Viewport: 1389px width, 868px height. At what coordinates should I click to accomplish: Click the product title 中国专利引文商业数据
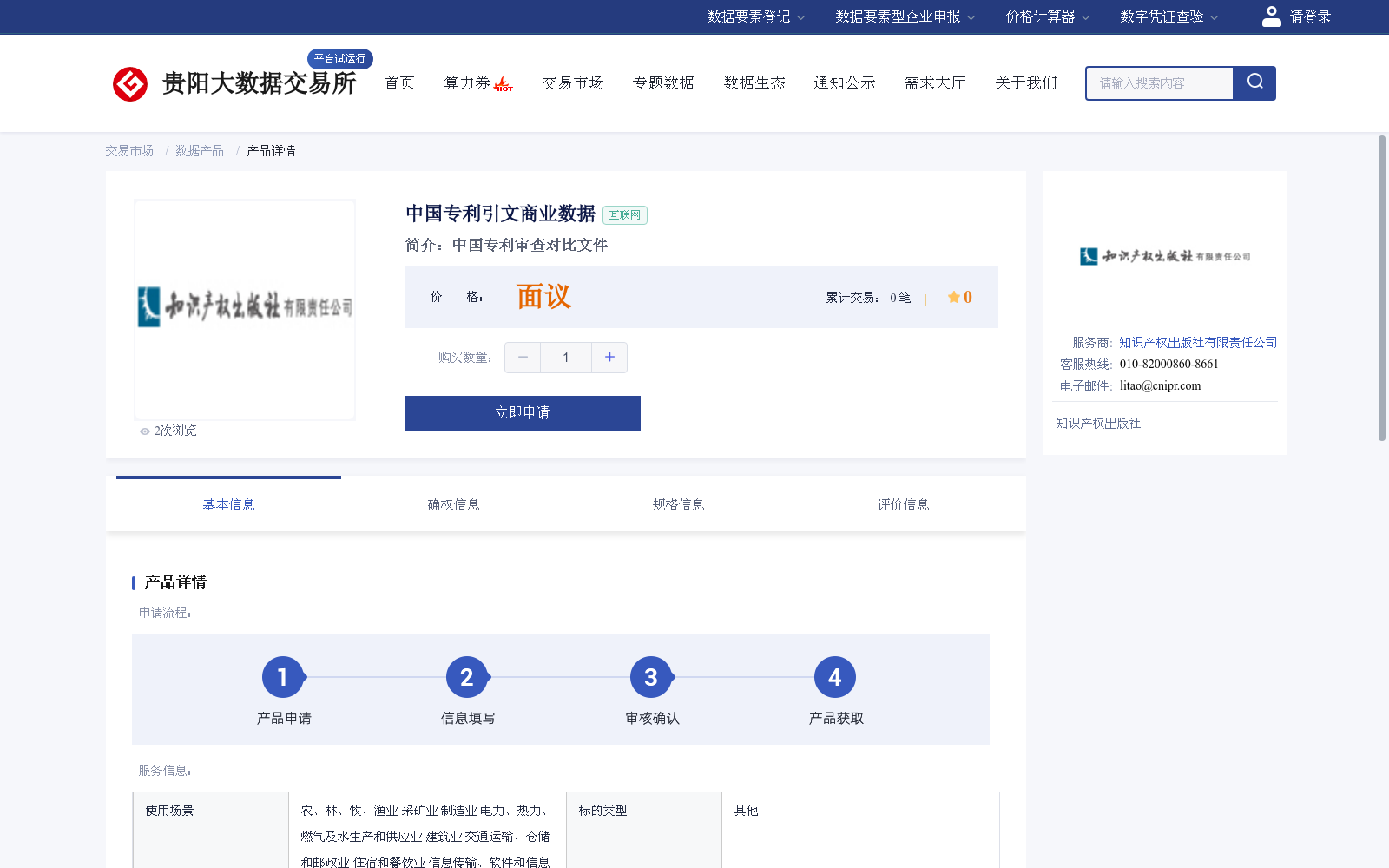coord(500,214)
